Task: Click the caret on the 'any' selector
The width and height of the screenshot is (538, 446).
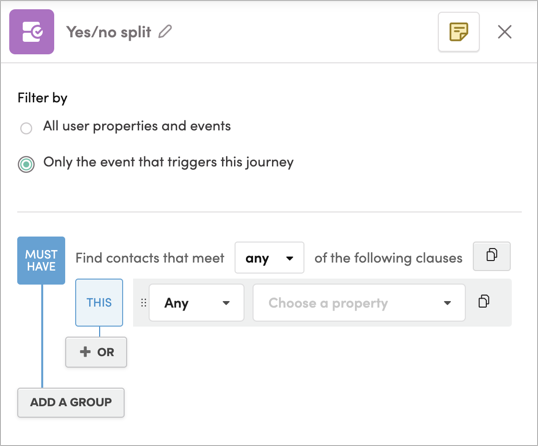Action: tap(290, 258)
